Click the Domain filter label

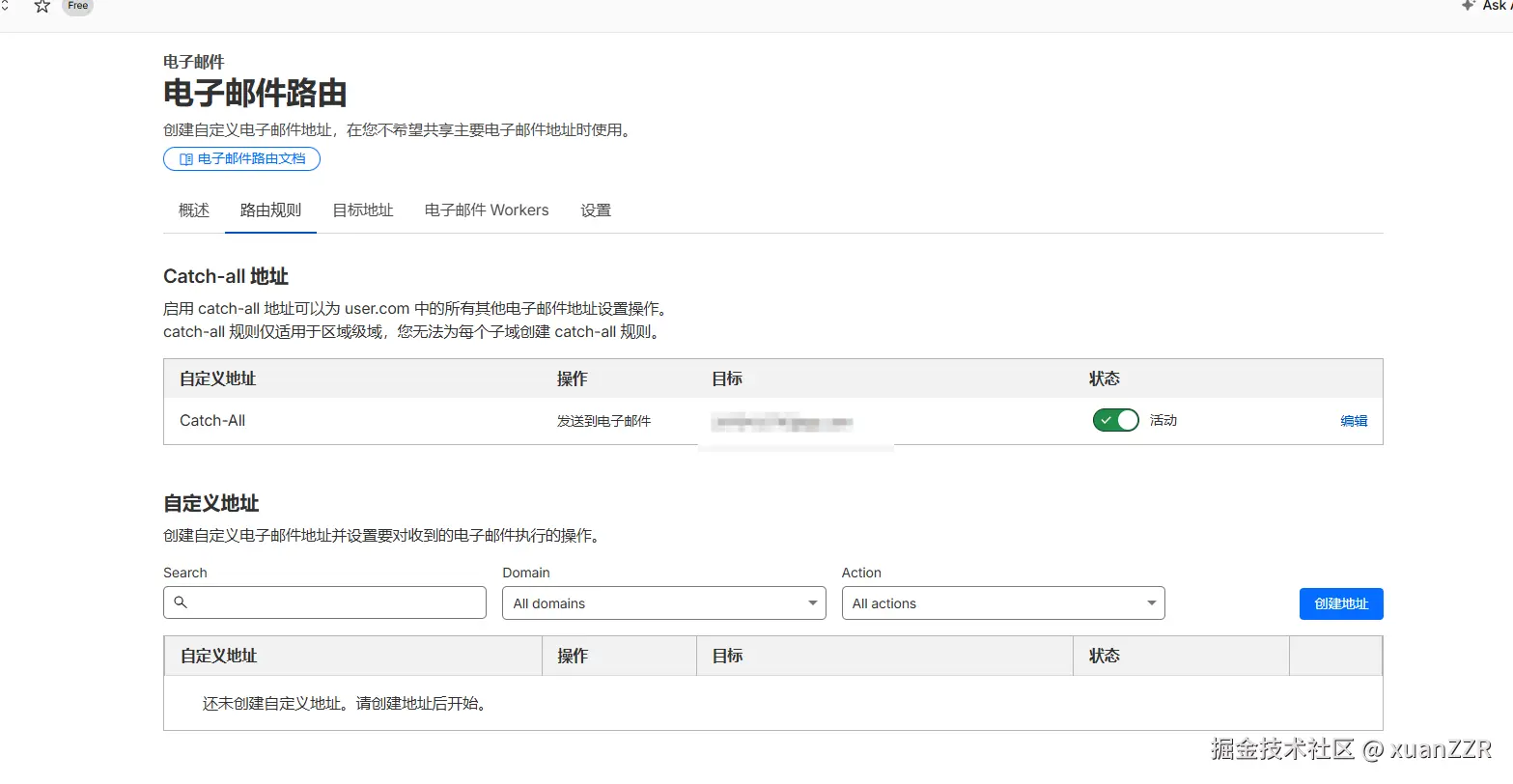coord(526,573)
